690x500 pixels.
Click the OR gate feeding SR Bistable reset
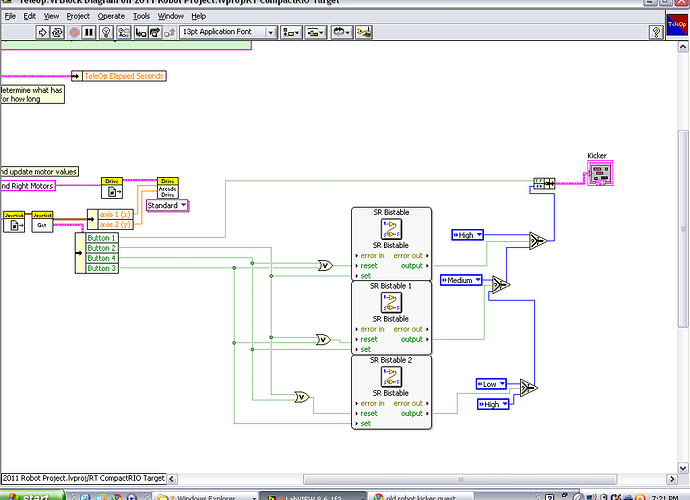325,265
